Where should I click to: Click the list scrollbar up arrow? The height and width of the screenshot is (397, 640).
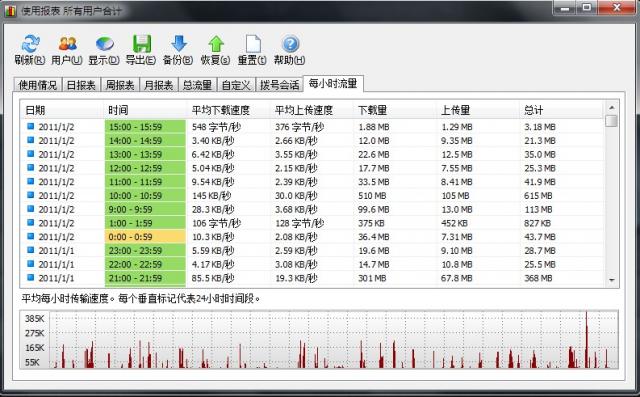(611, 108)
